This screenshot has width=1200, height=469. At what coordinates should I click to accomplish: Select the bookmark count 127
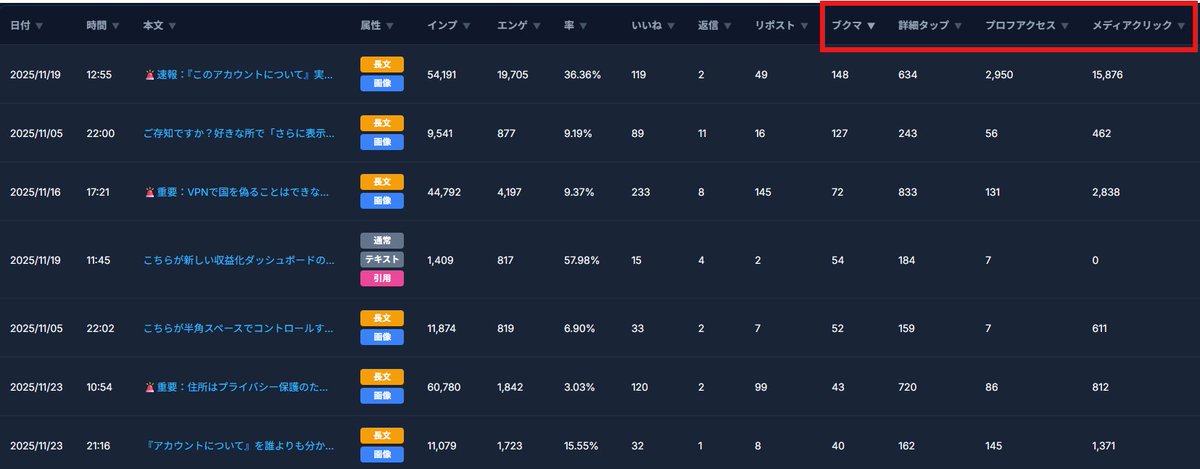coord(839,133)
